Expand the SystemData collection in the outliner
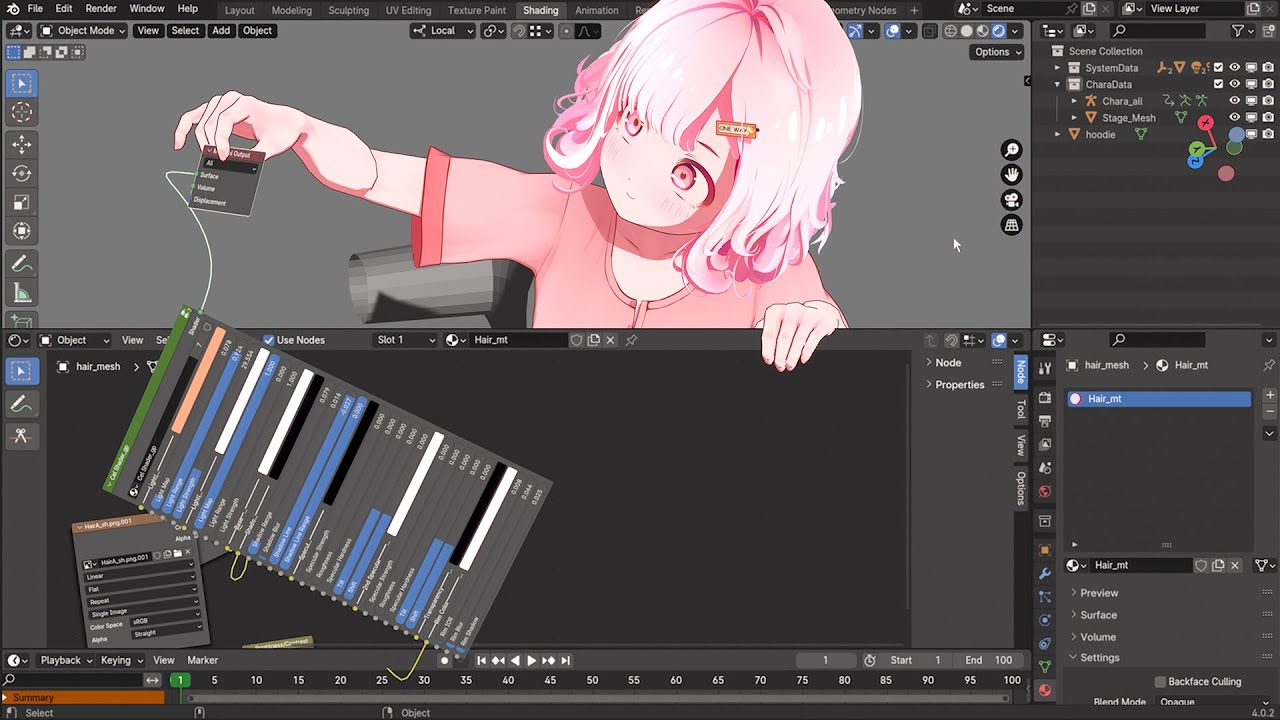 (x=1057, y=68)
